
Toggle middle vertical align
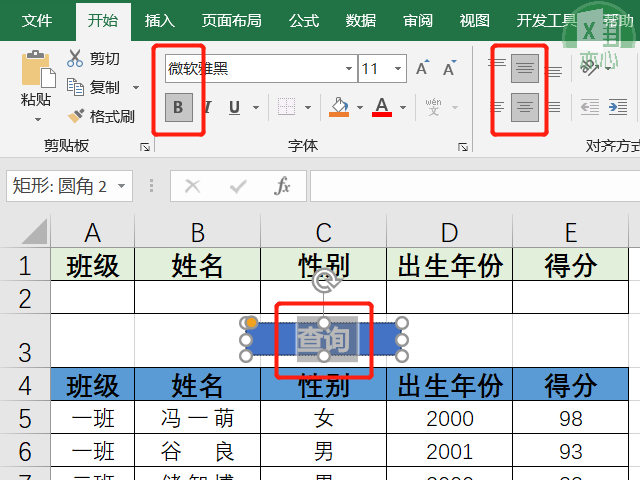coord(524,68)
